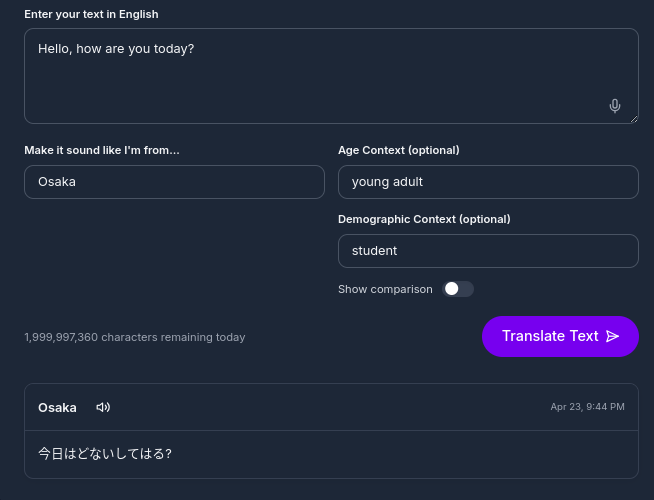The image size is (654, 500).
Task: Click the microphone voice input icon
Action: click(615, 106)
